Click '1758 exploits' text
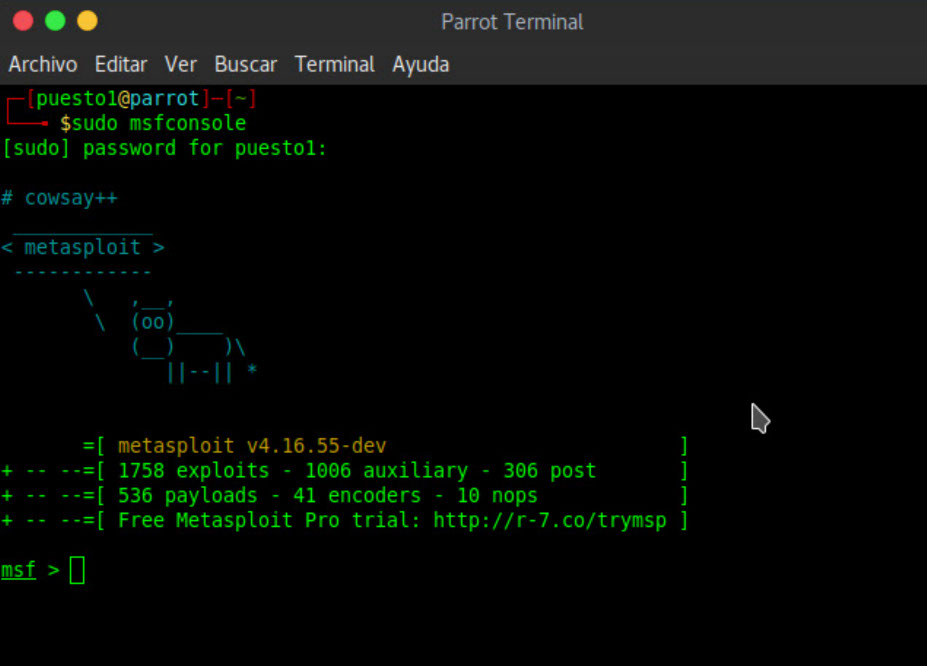This screenshot has width=927, height=666. click(193, 471)
